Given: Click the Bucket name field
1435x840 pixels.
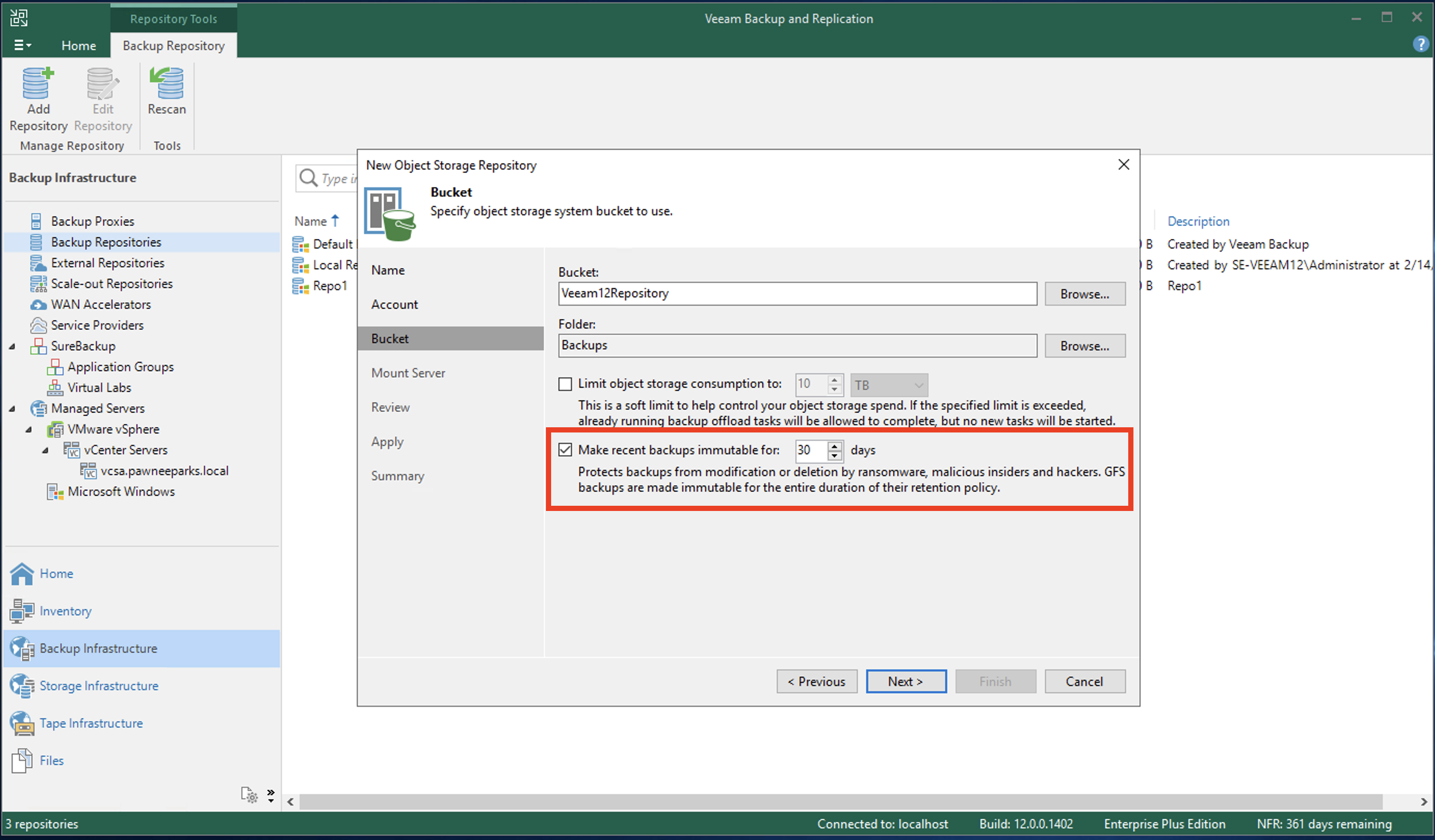Looking at the screenshot, I should [797, 293].
